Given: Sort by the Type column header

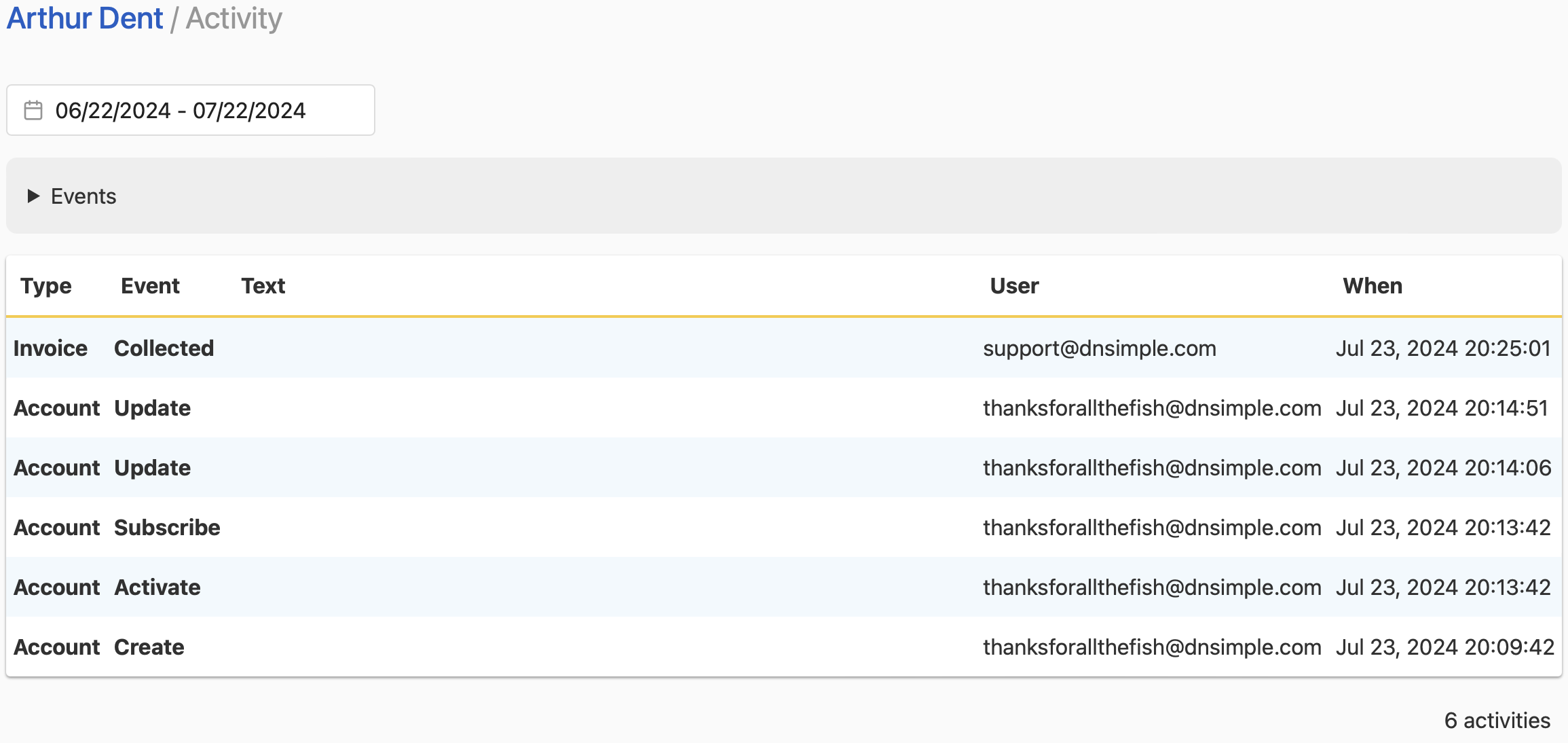Looking at the screenshot, I should tap(45, 286).
